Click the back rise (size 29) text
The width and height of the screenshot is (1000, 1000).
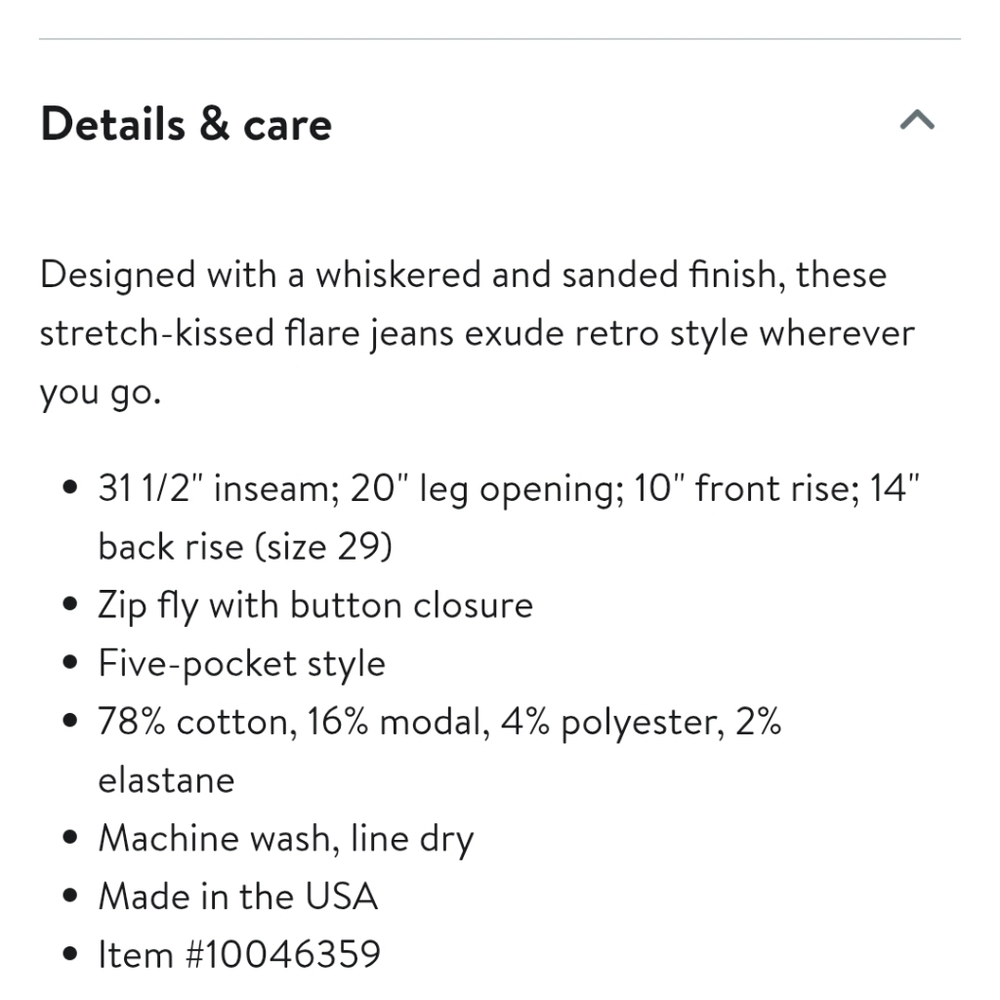[245, 547]
